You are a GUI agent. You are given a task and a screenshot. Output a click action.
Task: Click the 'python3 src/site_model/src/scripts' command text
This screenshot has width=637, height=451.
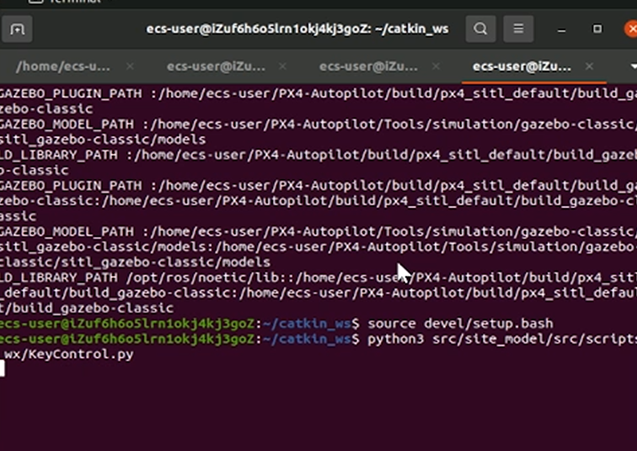(502, 339)
